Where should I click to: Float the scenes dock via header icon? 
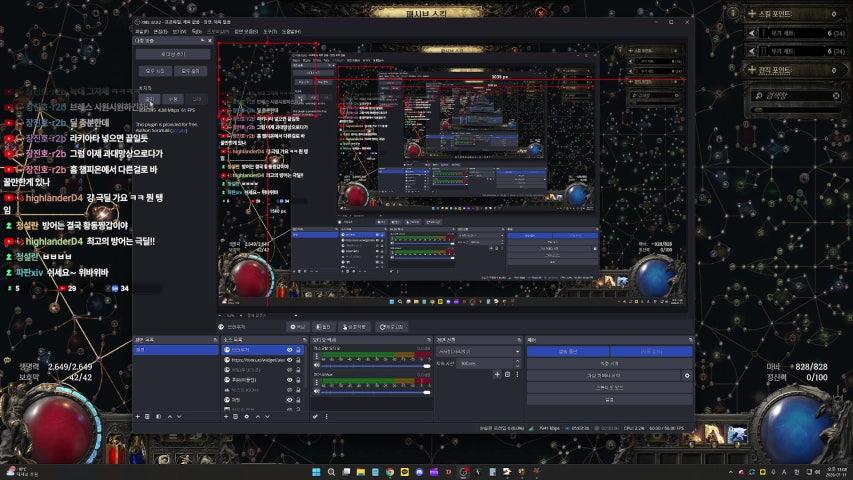pos(215,340)
